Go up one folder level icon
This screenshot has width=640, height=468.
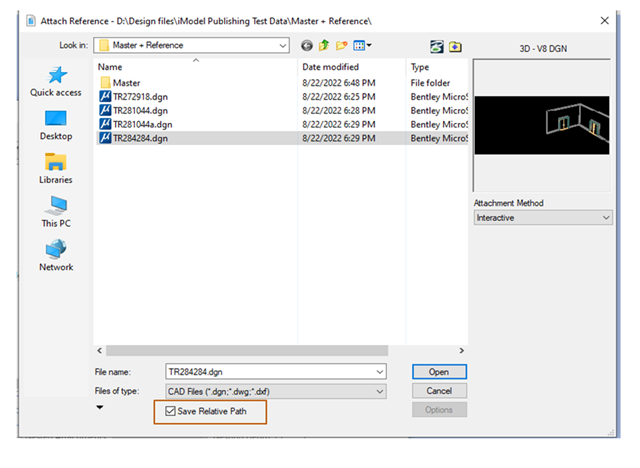click(x=324, y=45)
